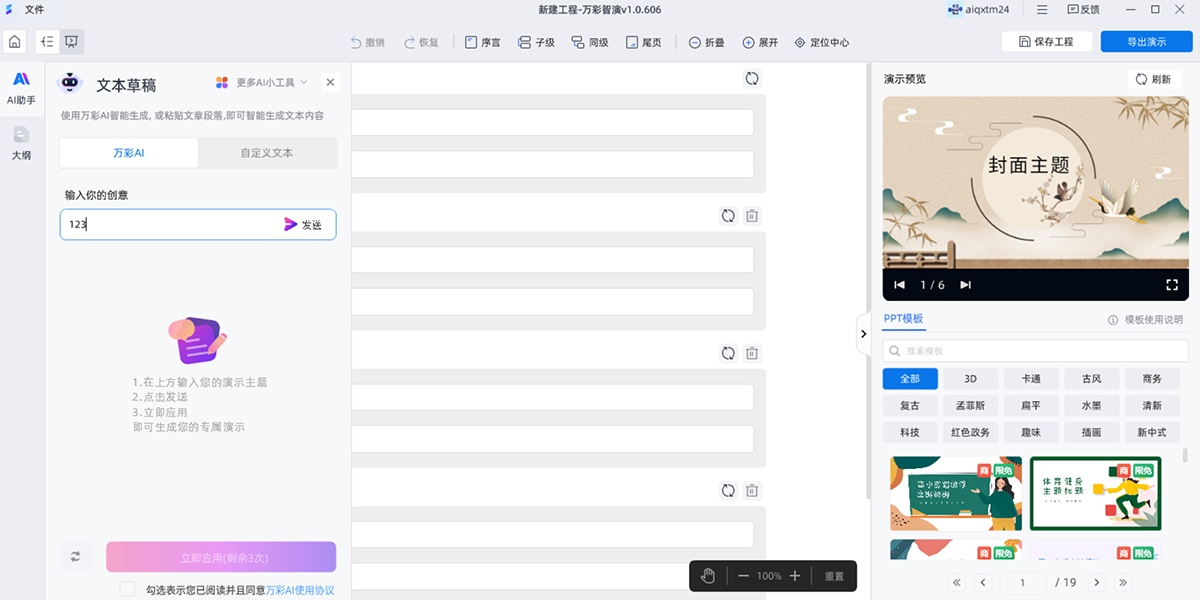The image size is (1200, 600).
Task: Select the hand pan tool
Action: pyautogui.click(x=708, y=576)
